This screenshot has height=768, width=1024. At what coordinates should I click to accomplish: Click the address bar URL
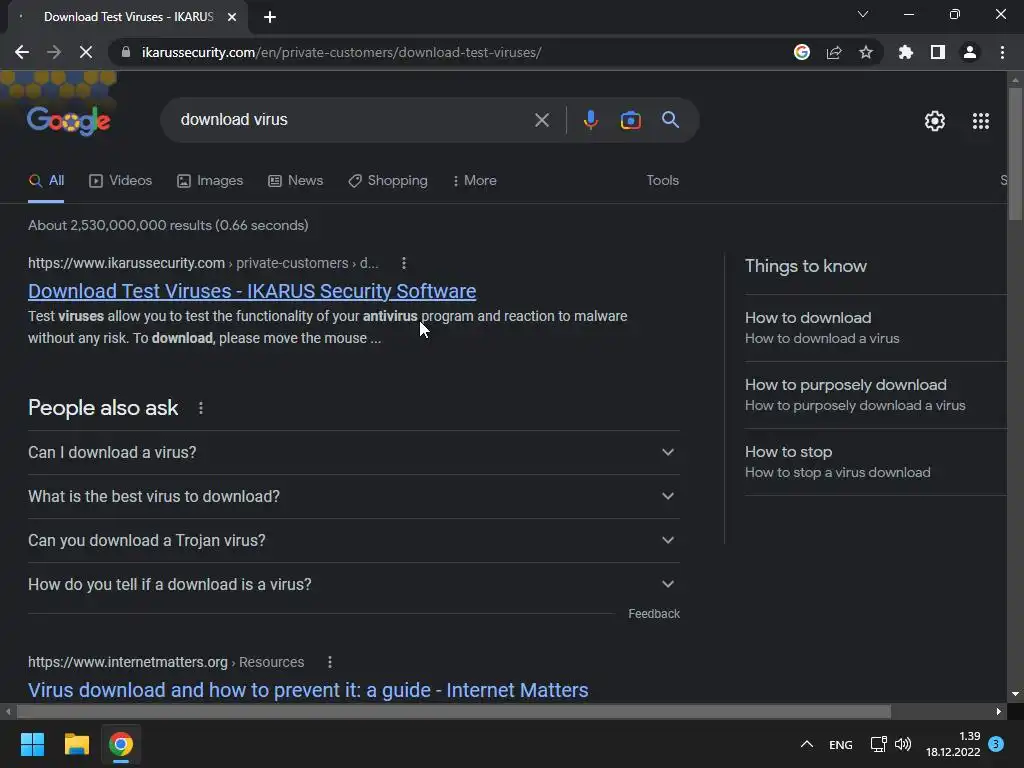click(x=342, y=52)
